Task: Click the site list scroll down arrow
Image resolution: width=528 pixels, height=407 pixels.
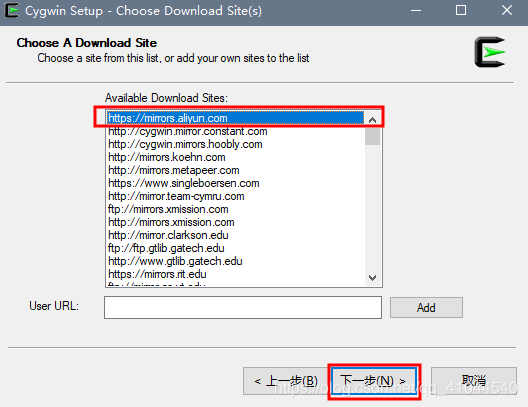Action: (x=372, y=278)
